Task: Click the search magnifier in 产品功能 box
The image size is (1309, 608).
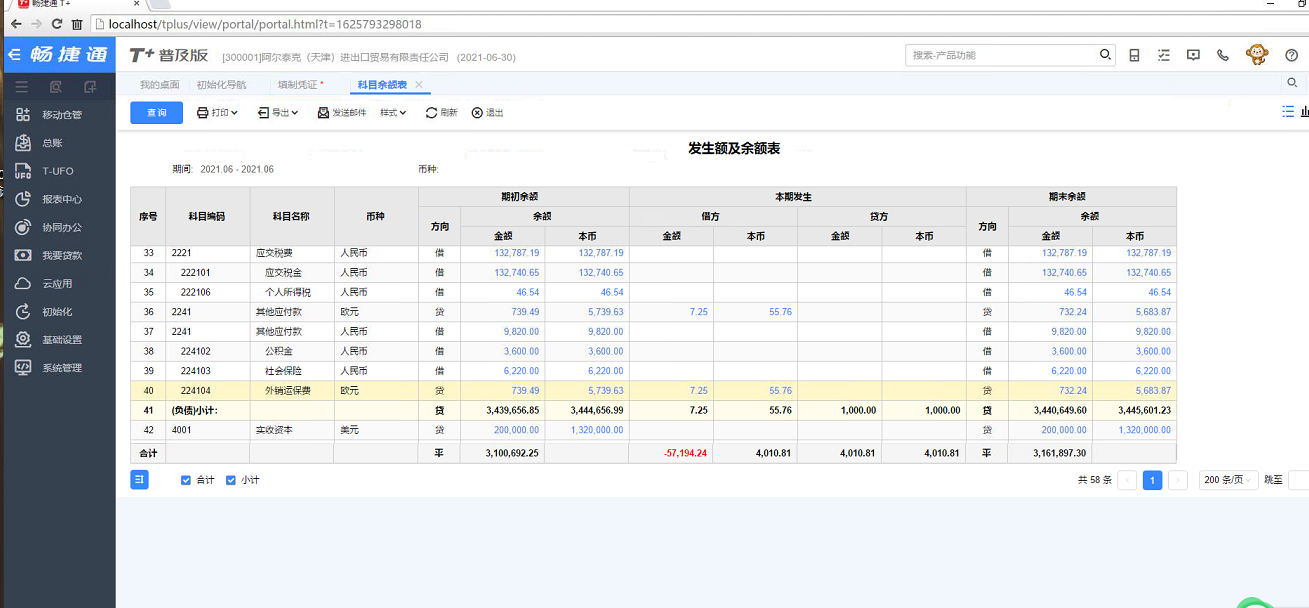Action: [x=1105, y=55]
